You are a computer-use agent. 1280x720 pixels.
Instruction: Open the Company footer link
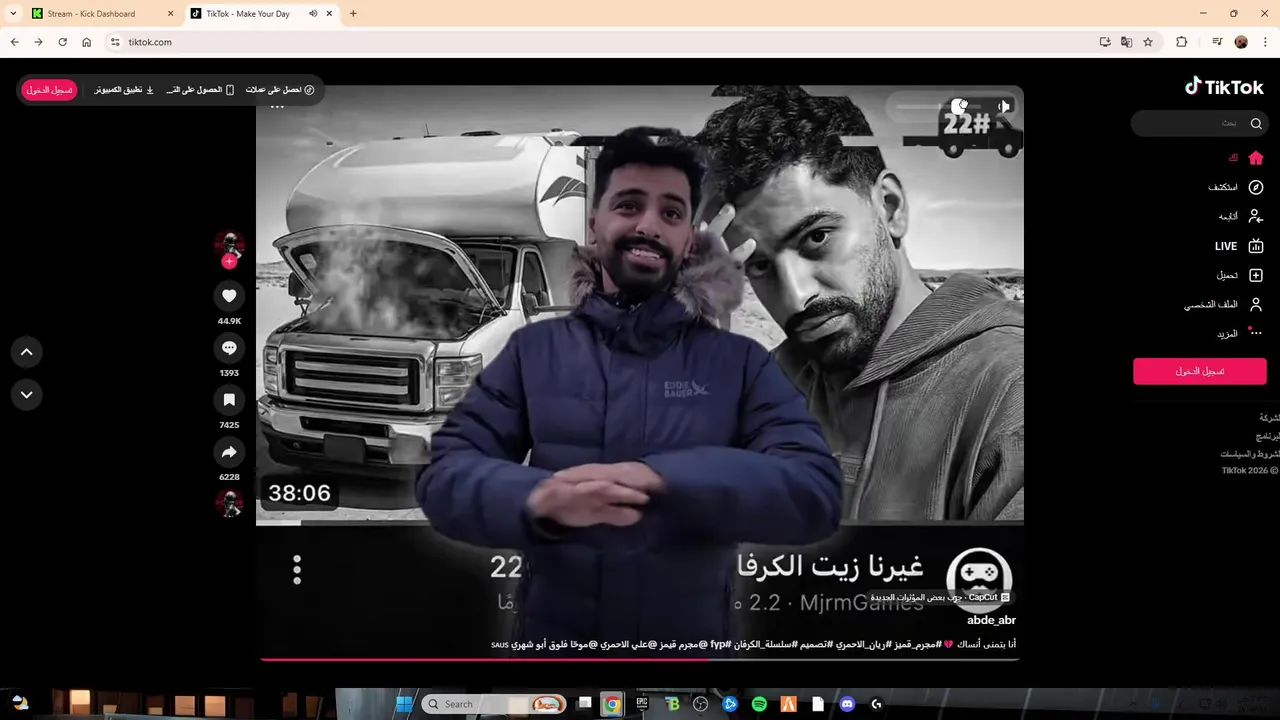click(1269, 418)
